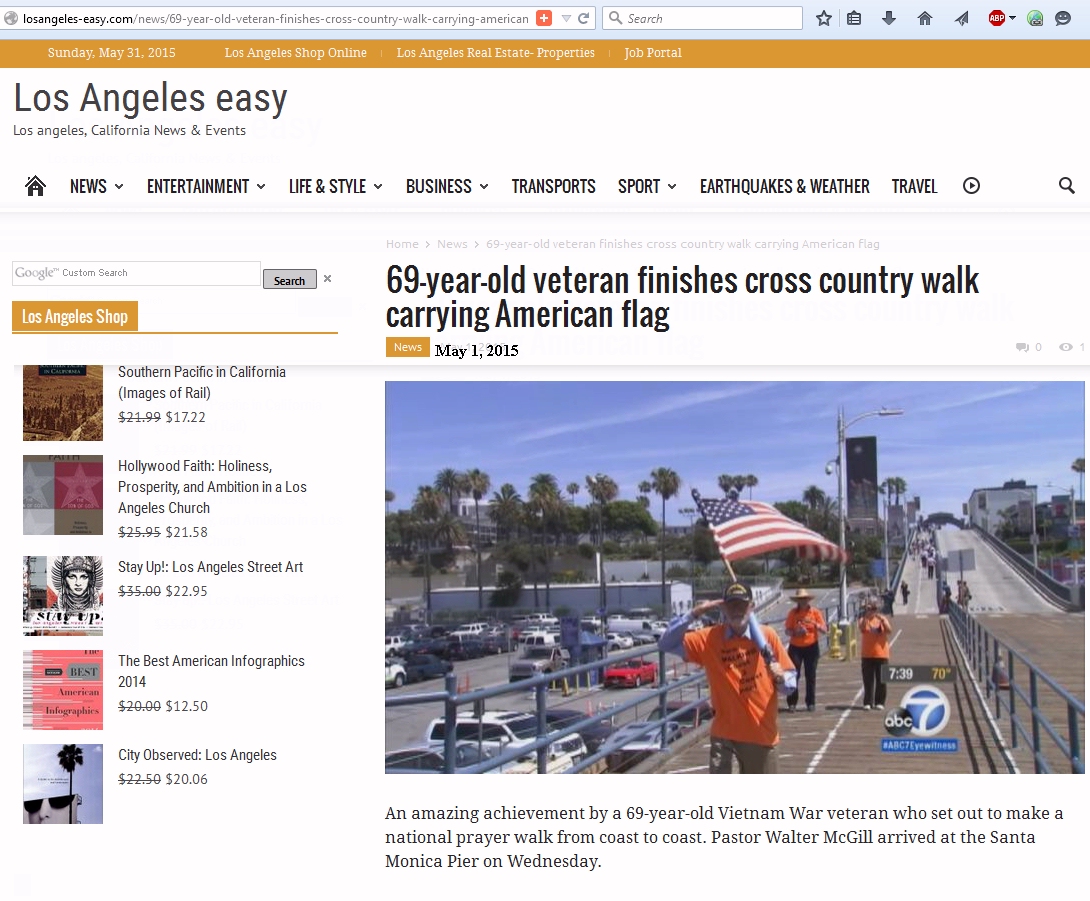The height and width of the screenshot is (901, 1090).
Task: Open the LIFE & STYLE dropdown
Action: point(335,186)
